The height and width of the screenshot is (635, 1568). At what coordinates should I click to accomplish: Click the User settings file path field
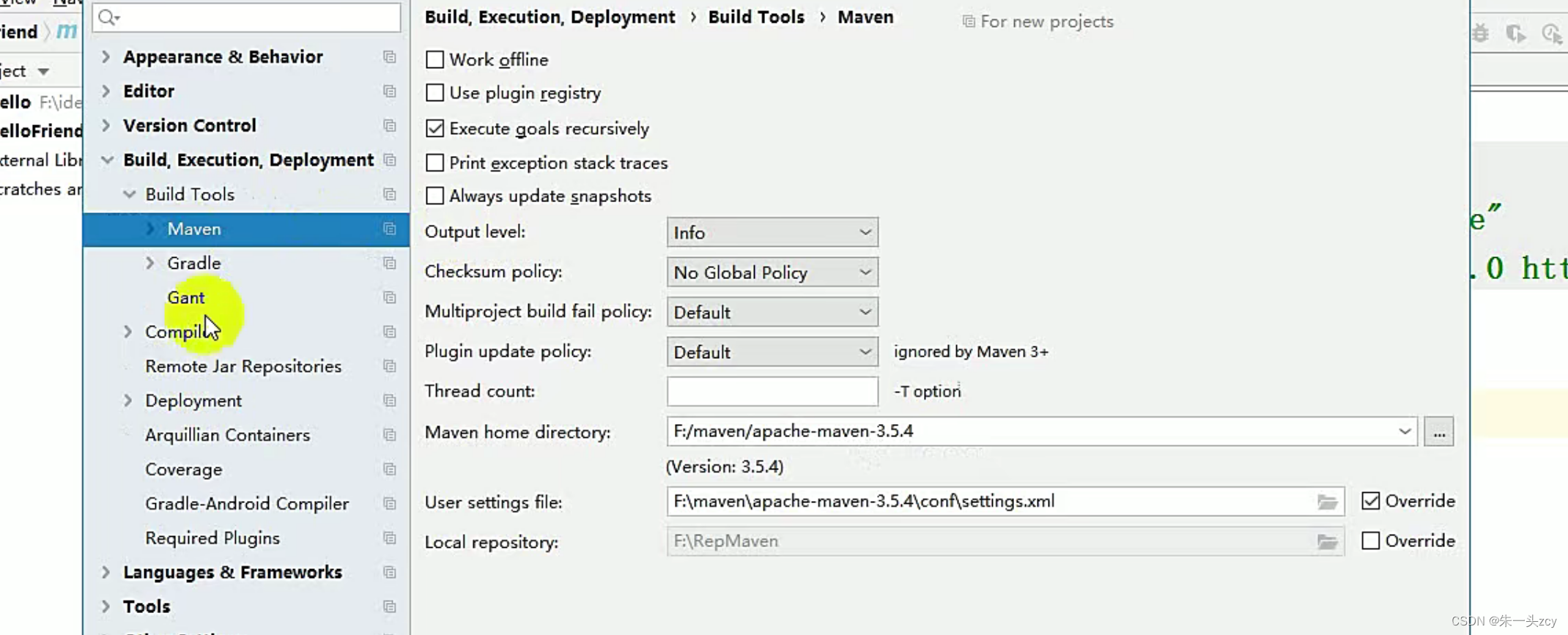tap(1005, 502)
